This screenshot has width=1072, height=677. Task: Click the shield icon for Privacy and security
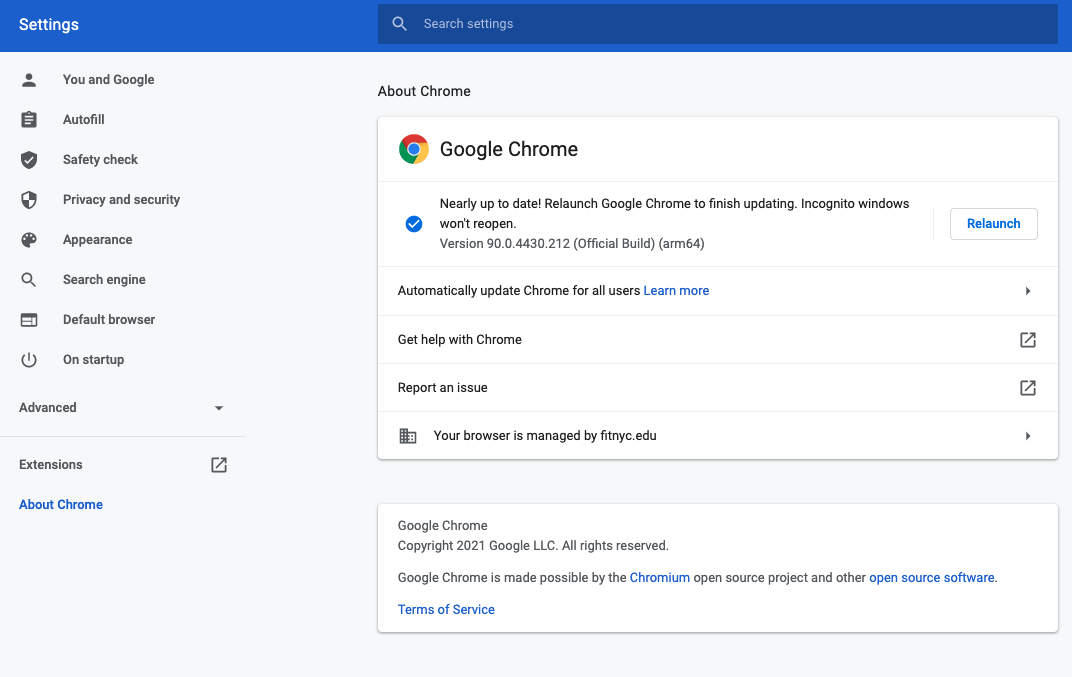pos(29,200)
